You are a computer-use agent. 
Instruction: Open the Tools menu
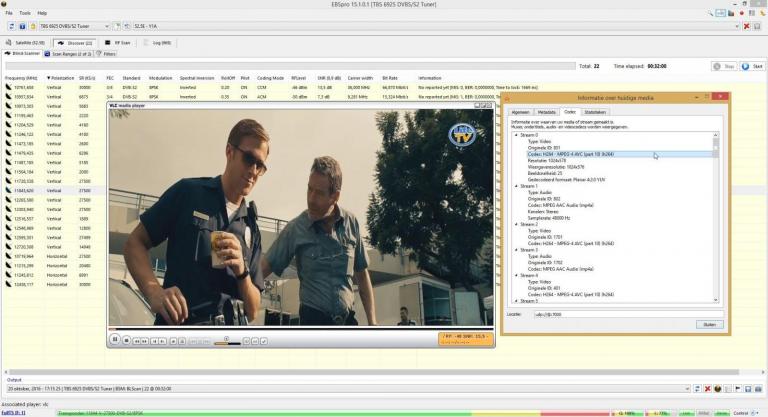coord(24,13)
